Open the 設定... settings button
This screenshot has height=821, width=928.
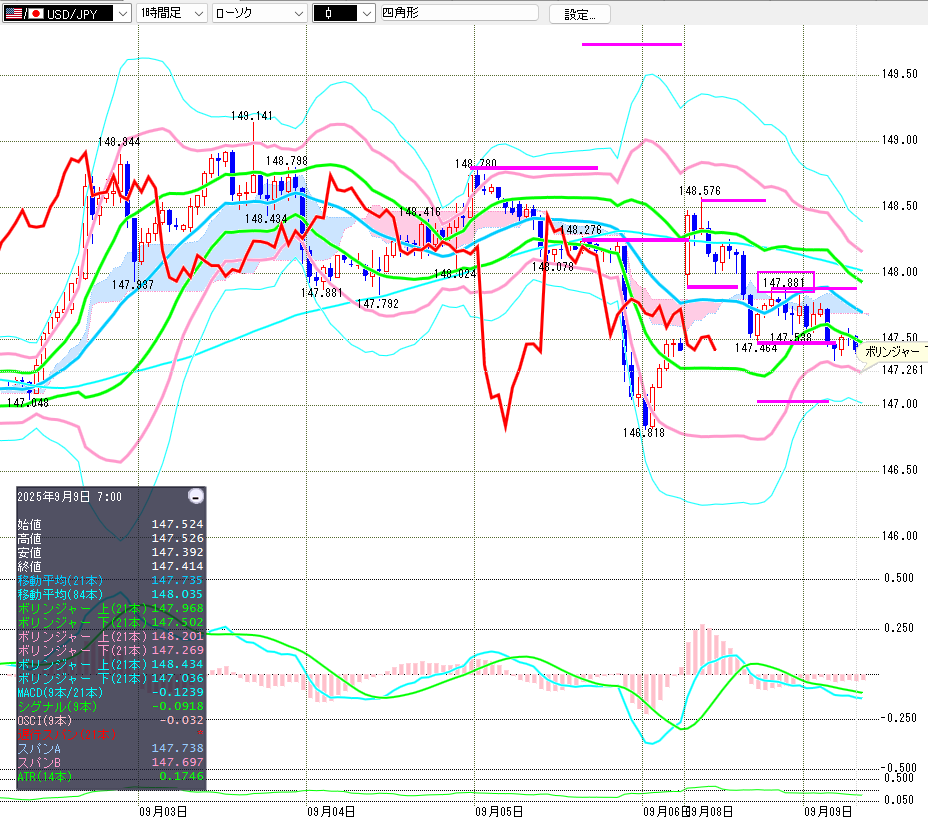(x=579, y=14)
